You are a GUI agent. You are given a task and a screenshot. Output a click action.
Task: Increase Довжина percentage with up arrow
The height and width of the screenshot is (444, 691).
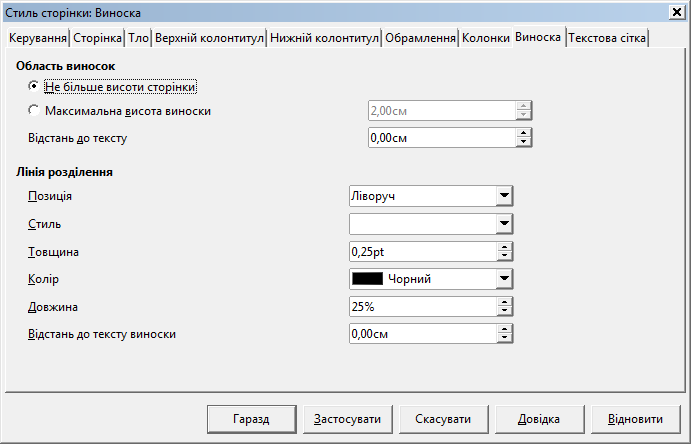coord(505,302)
